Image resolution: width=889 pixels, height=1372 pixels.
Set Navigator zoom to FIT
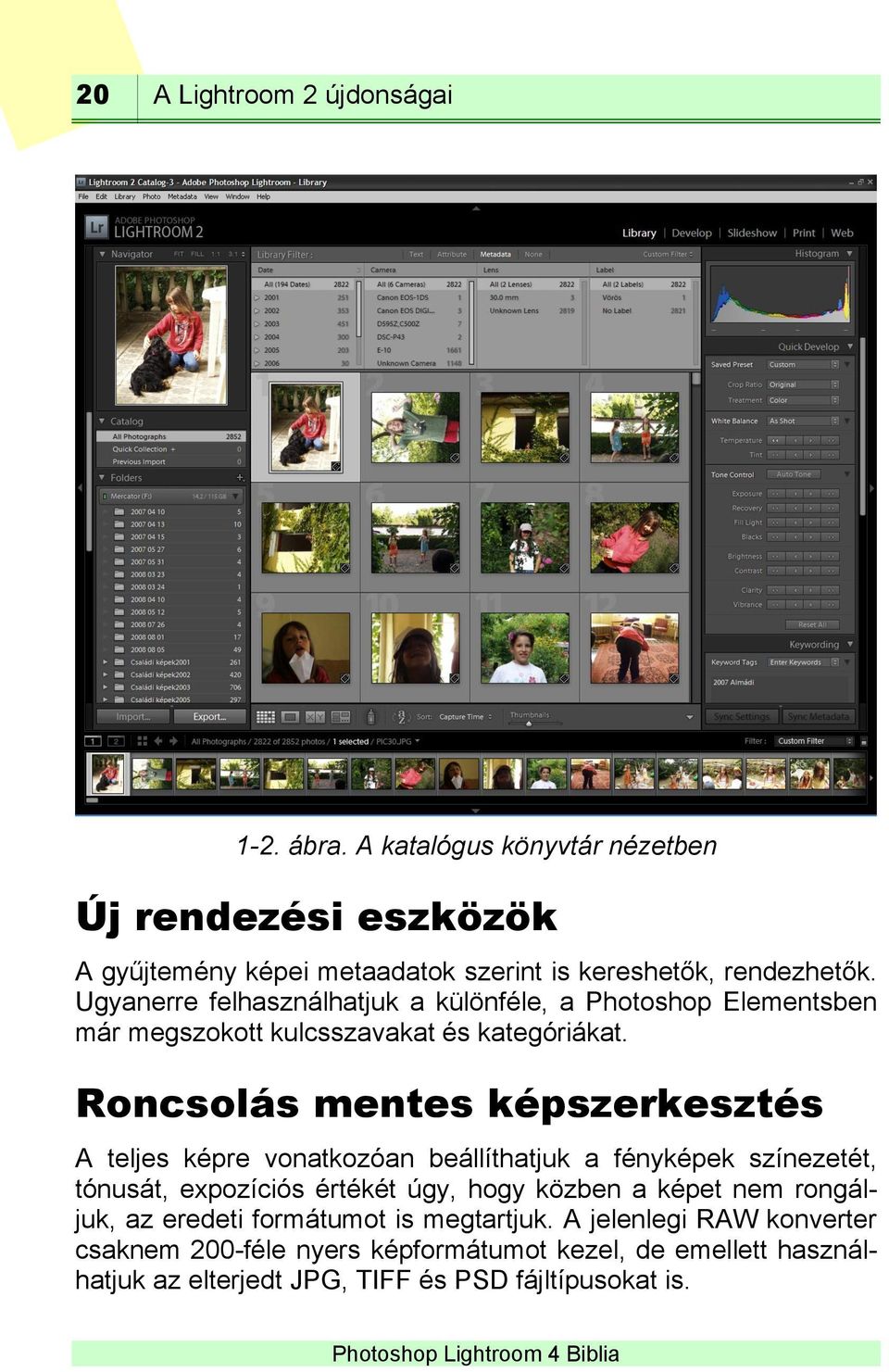coord(179,254)
